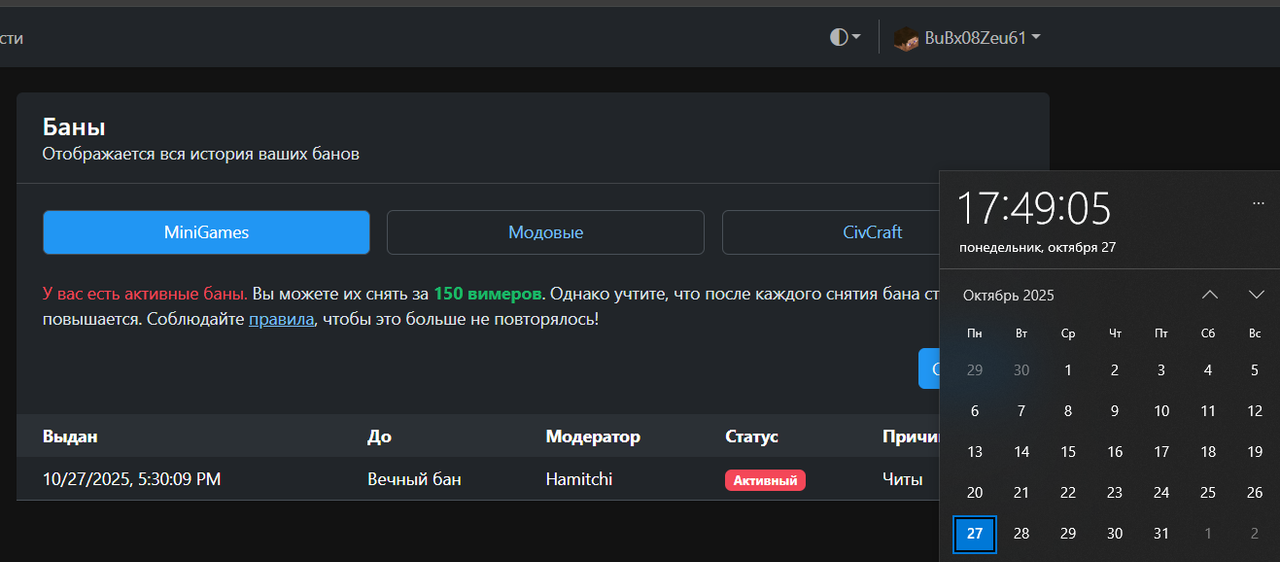Click the Статус column header

point(751,436)
